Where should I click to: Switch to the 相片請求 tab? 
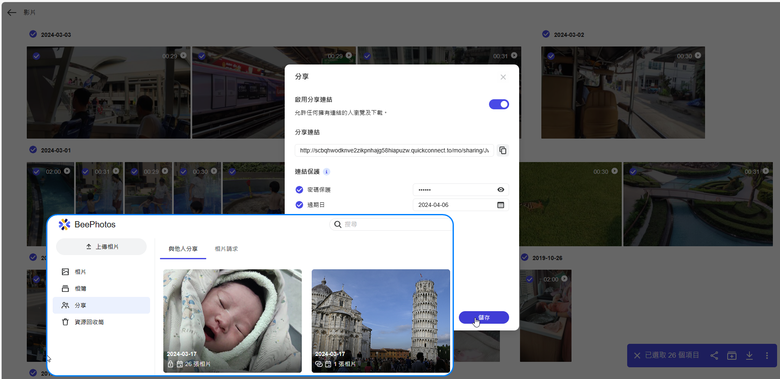pos(226,249)
